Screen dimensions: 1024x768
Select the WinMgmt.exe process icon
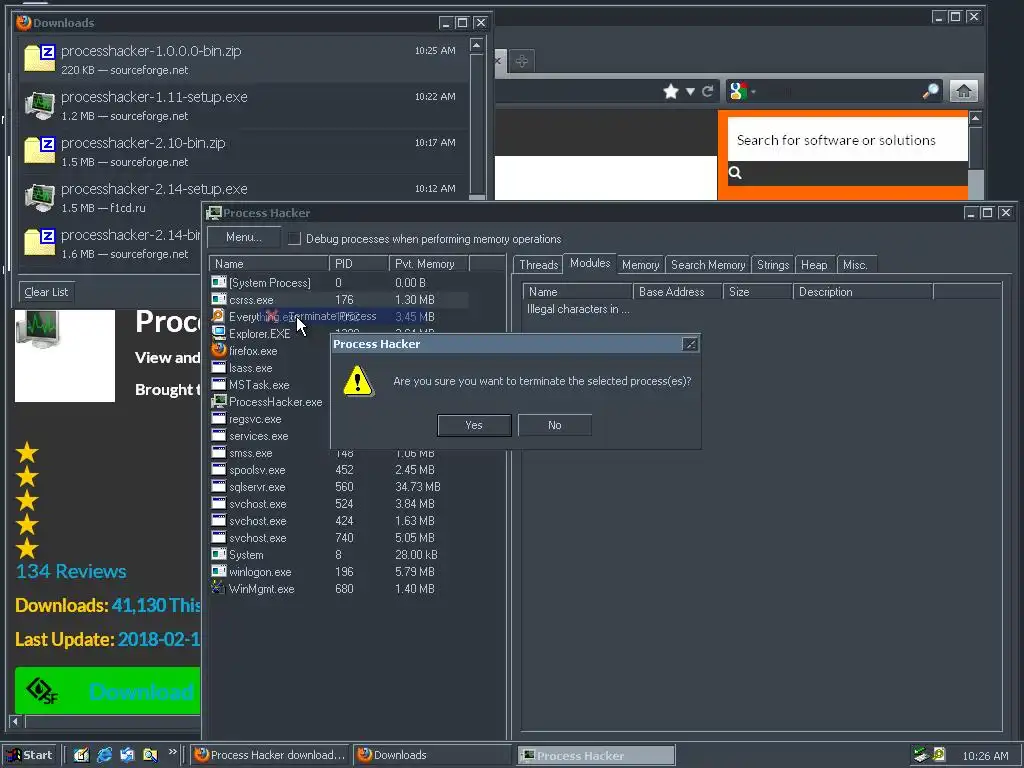pos(219,588)
